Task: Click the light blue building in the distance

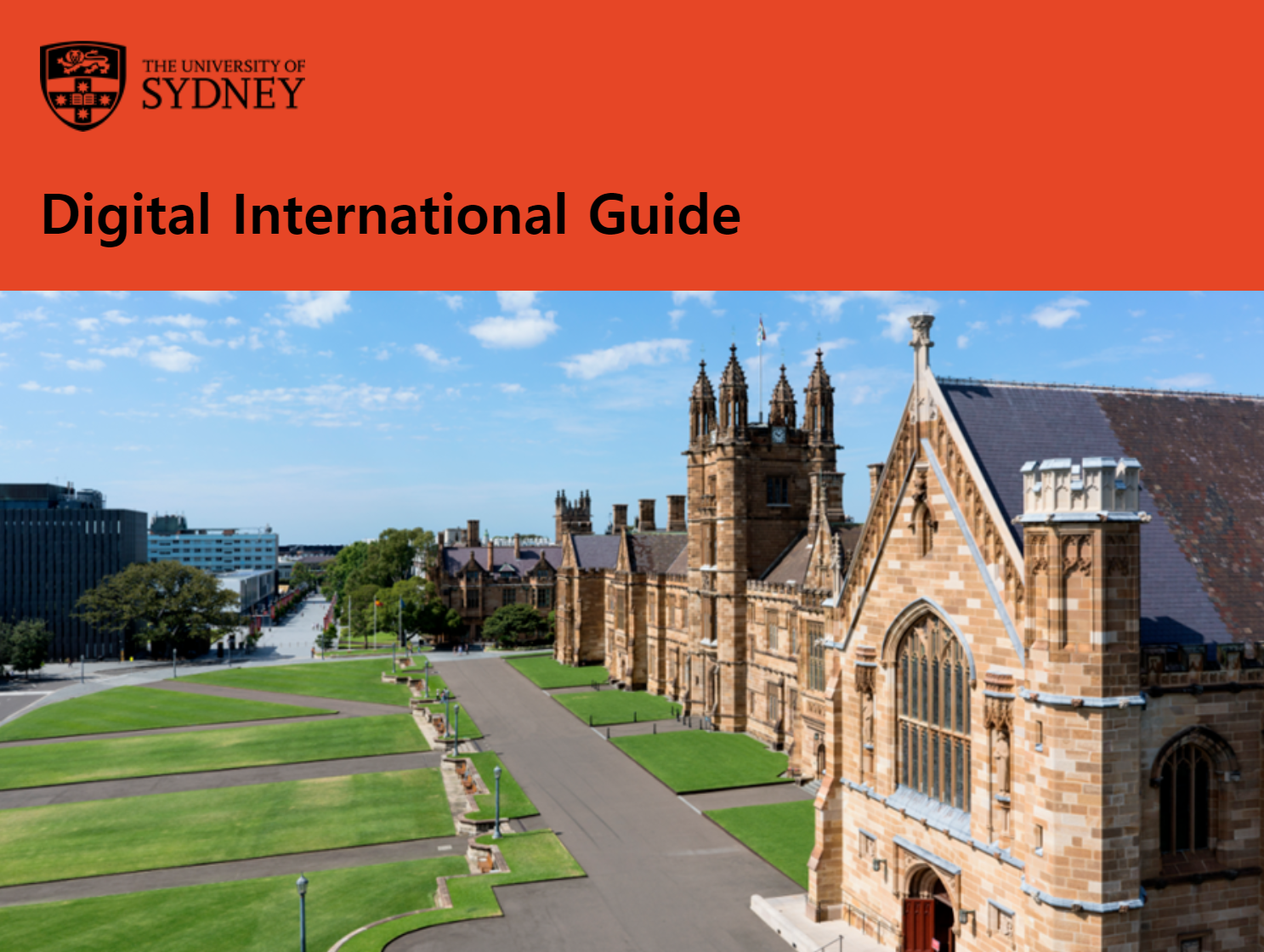Action: [x=213, y=550]
